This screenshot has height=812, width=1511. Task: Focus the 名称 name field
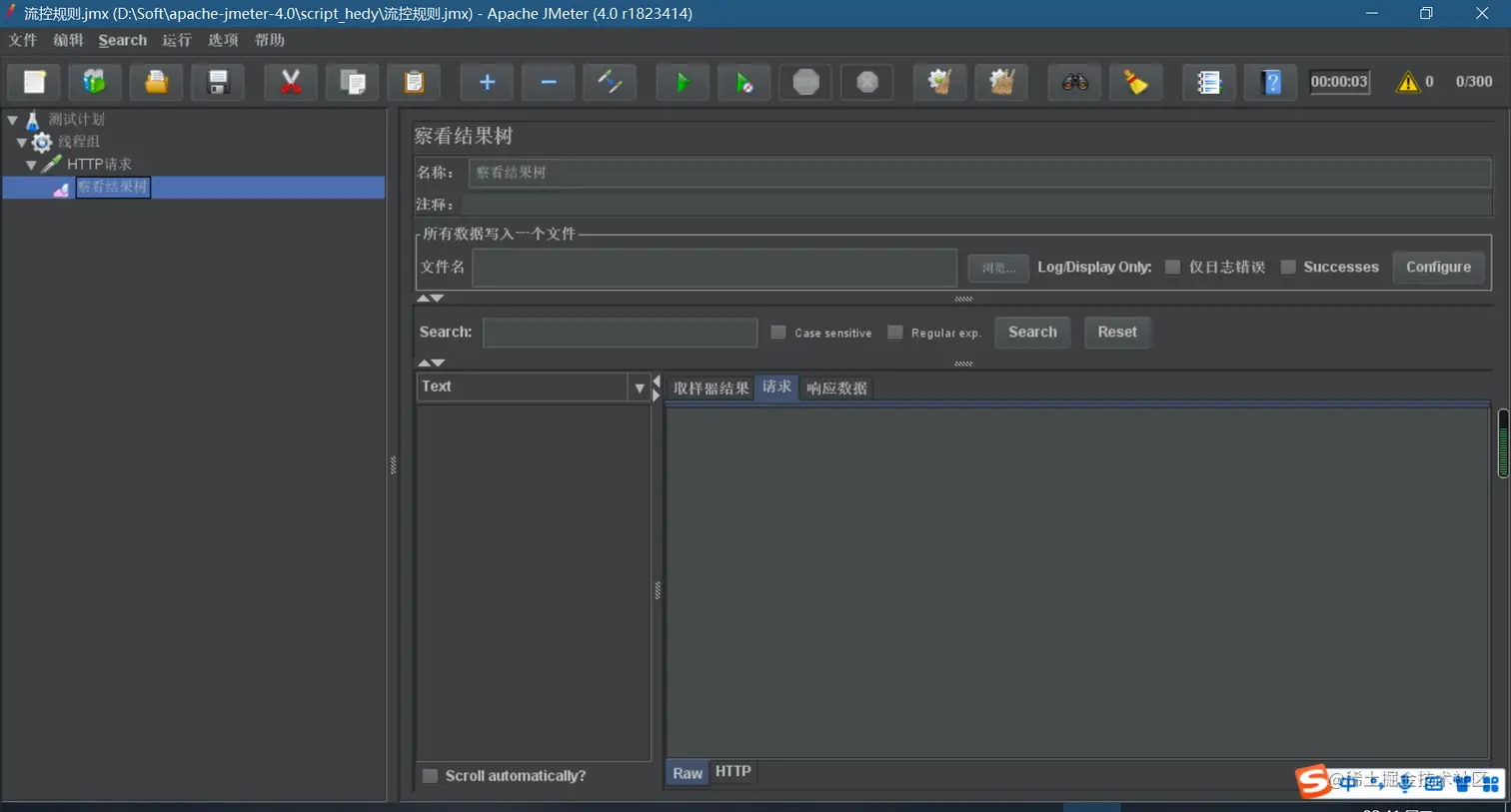tap(979, 173)
